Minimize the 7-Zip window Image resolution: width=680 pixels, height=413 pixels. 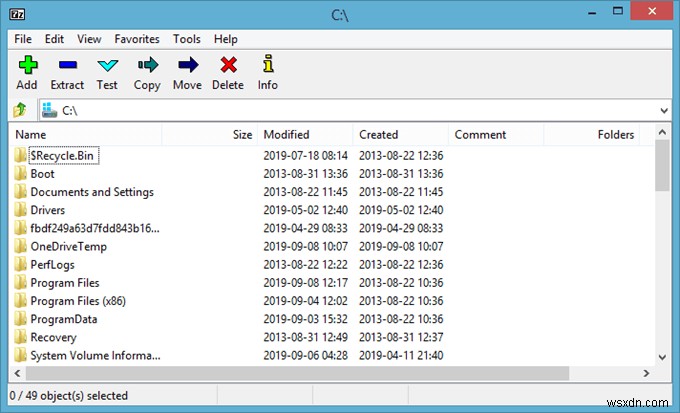tap(592, 11)
